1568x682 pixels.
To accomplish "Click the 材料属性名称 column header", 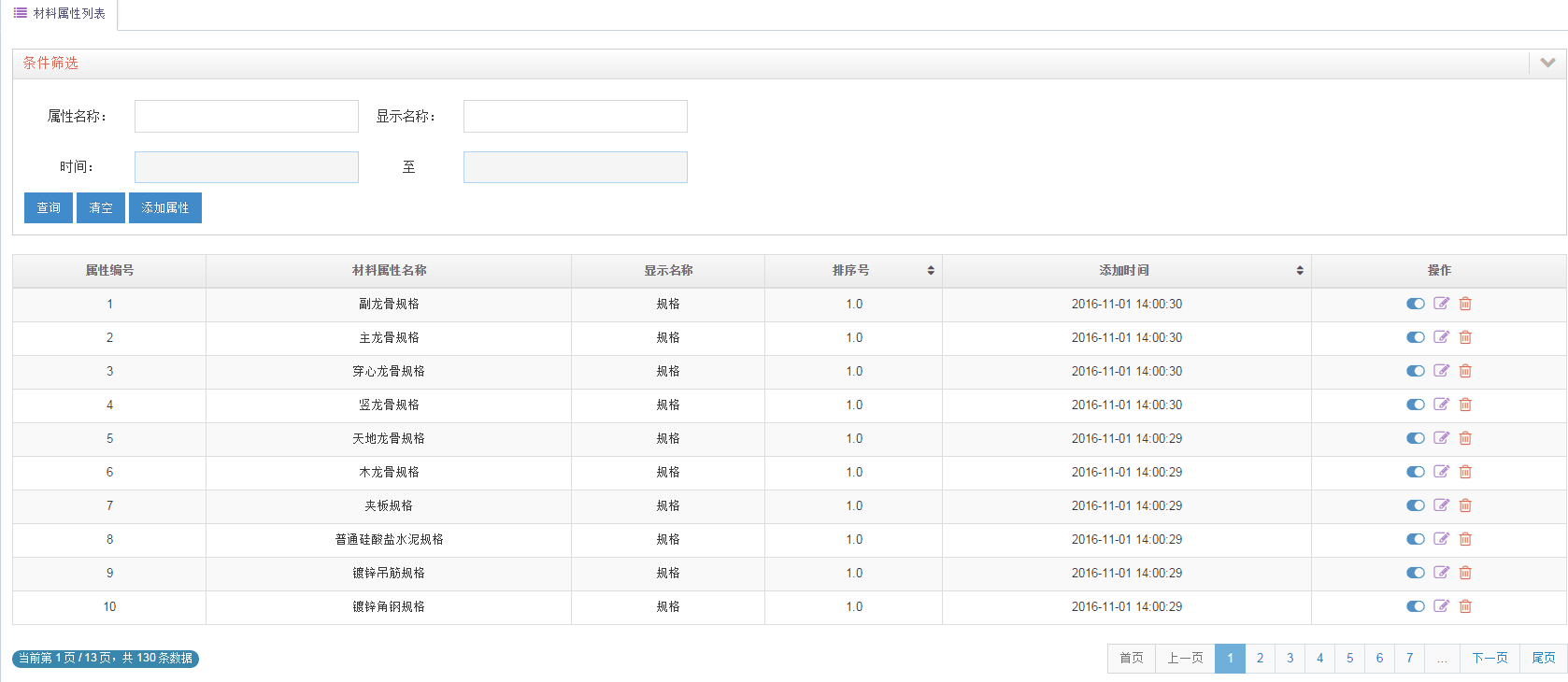I will [x=389, y=270].
